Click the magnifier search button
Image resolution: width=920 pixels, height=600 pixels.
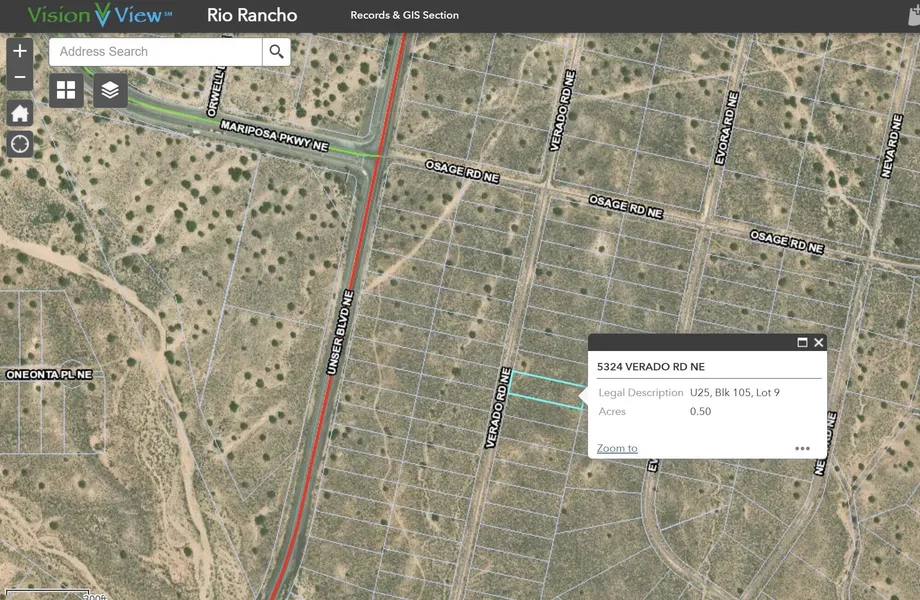[x=276, y=52]
